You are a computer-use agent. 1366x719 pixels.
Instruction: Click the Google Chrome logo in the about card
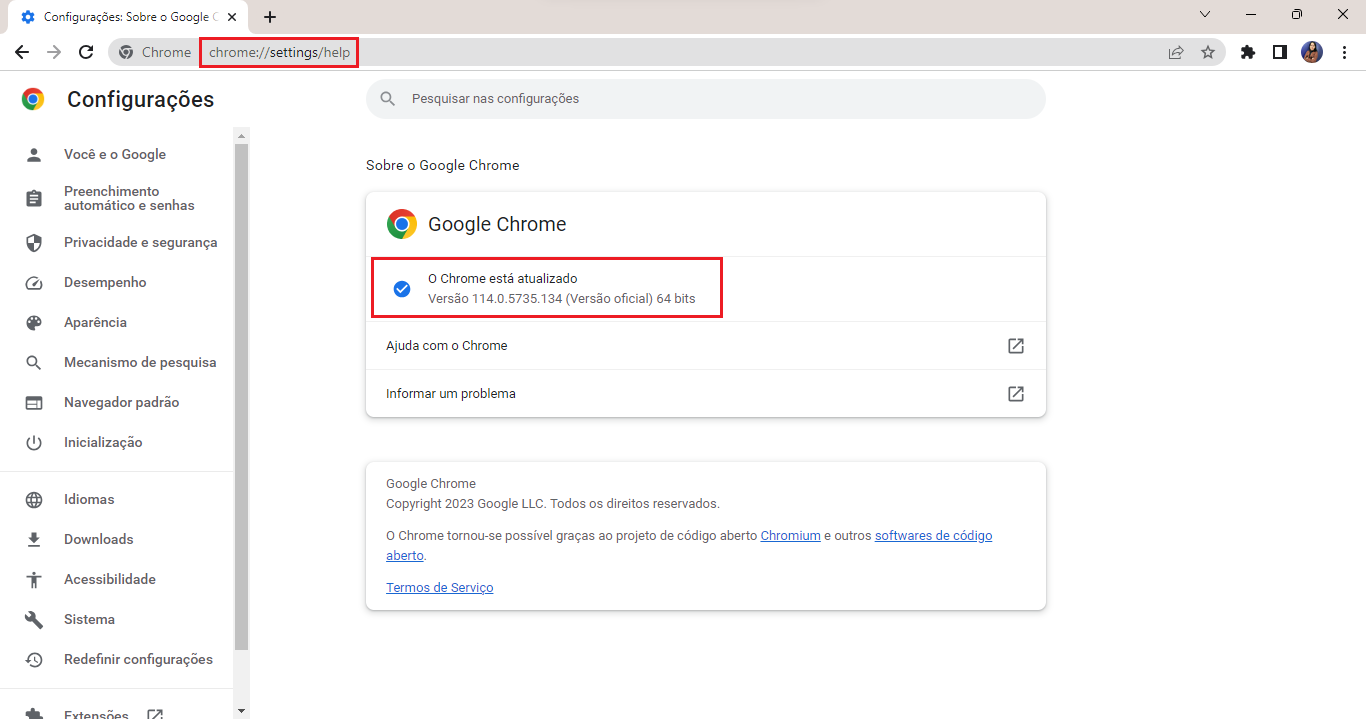click(x=402, y=224)
